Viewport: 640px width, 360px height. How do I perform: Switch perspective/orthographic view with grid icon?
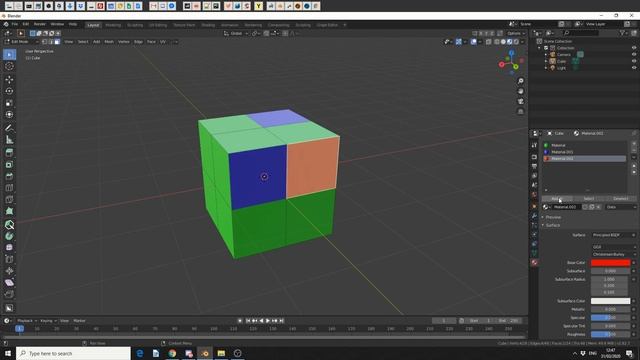coord(520,111)
